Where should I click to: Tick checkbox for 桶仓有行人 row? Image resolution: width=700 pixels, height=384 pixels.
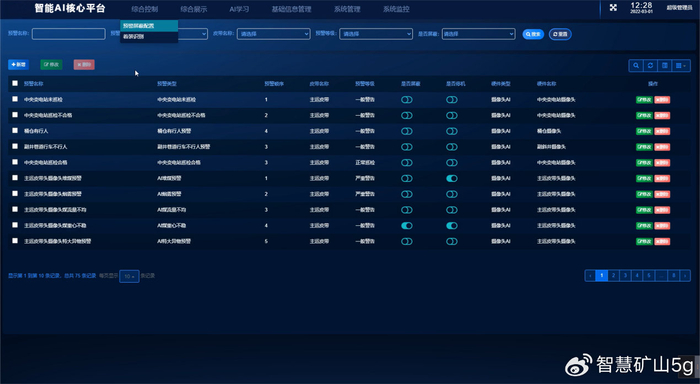(x=15, y=130)
